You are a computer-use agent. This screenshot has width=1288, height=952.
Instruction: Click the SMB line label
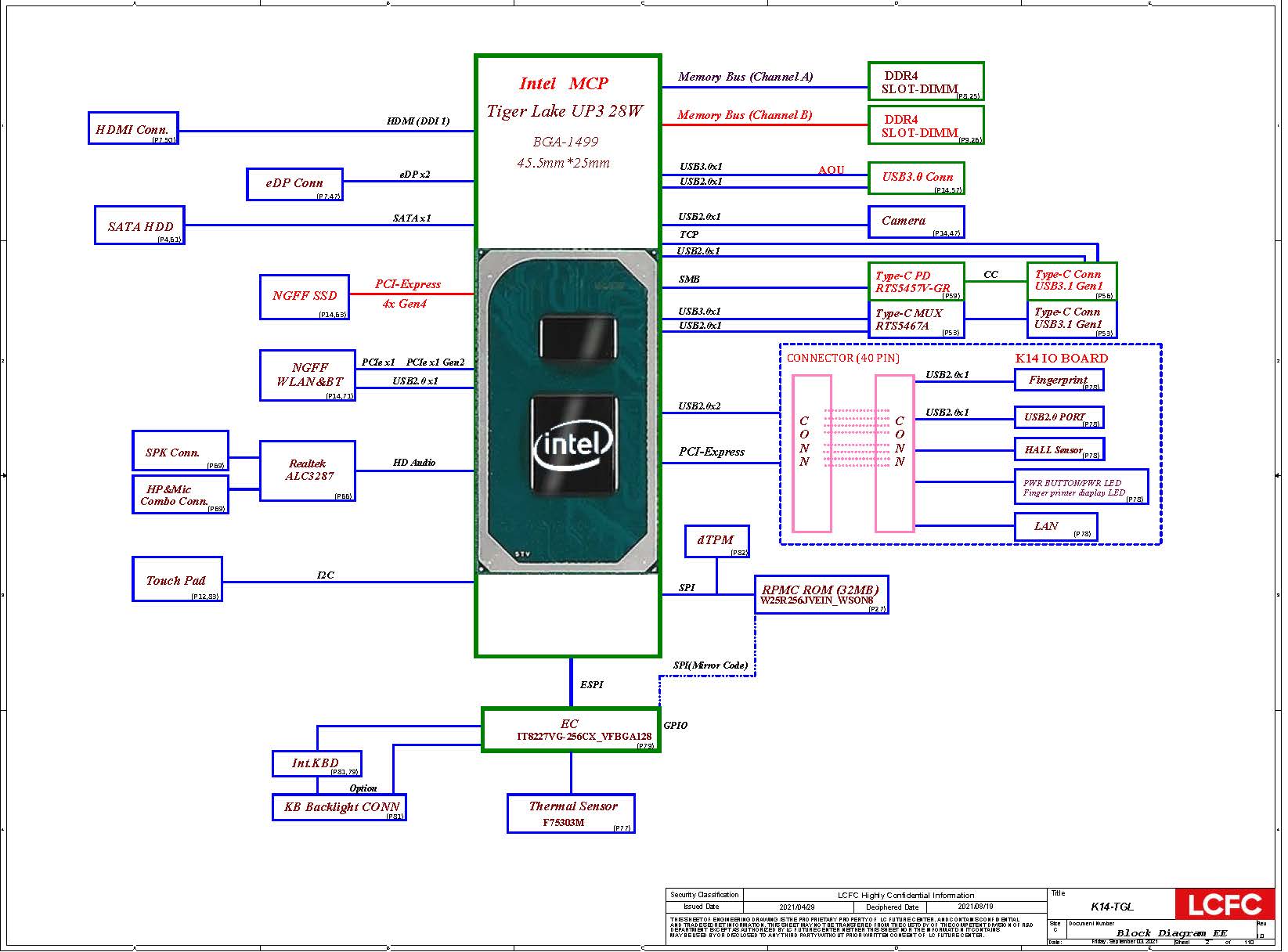689,279
